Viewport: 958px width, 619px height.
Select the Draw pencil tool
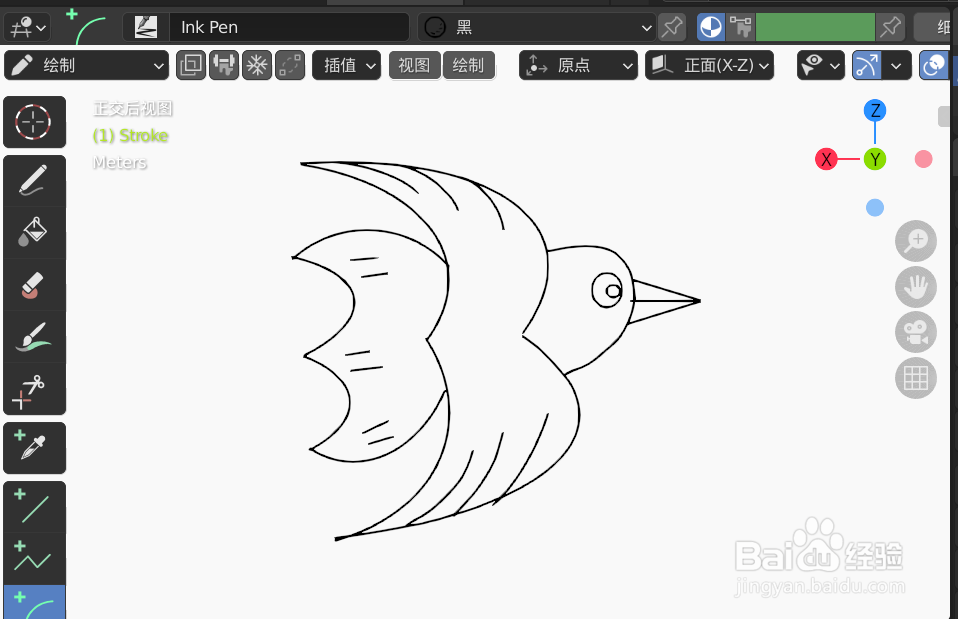(34, 180)
